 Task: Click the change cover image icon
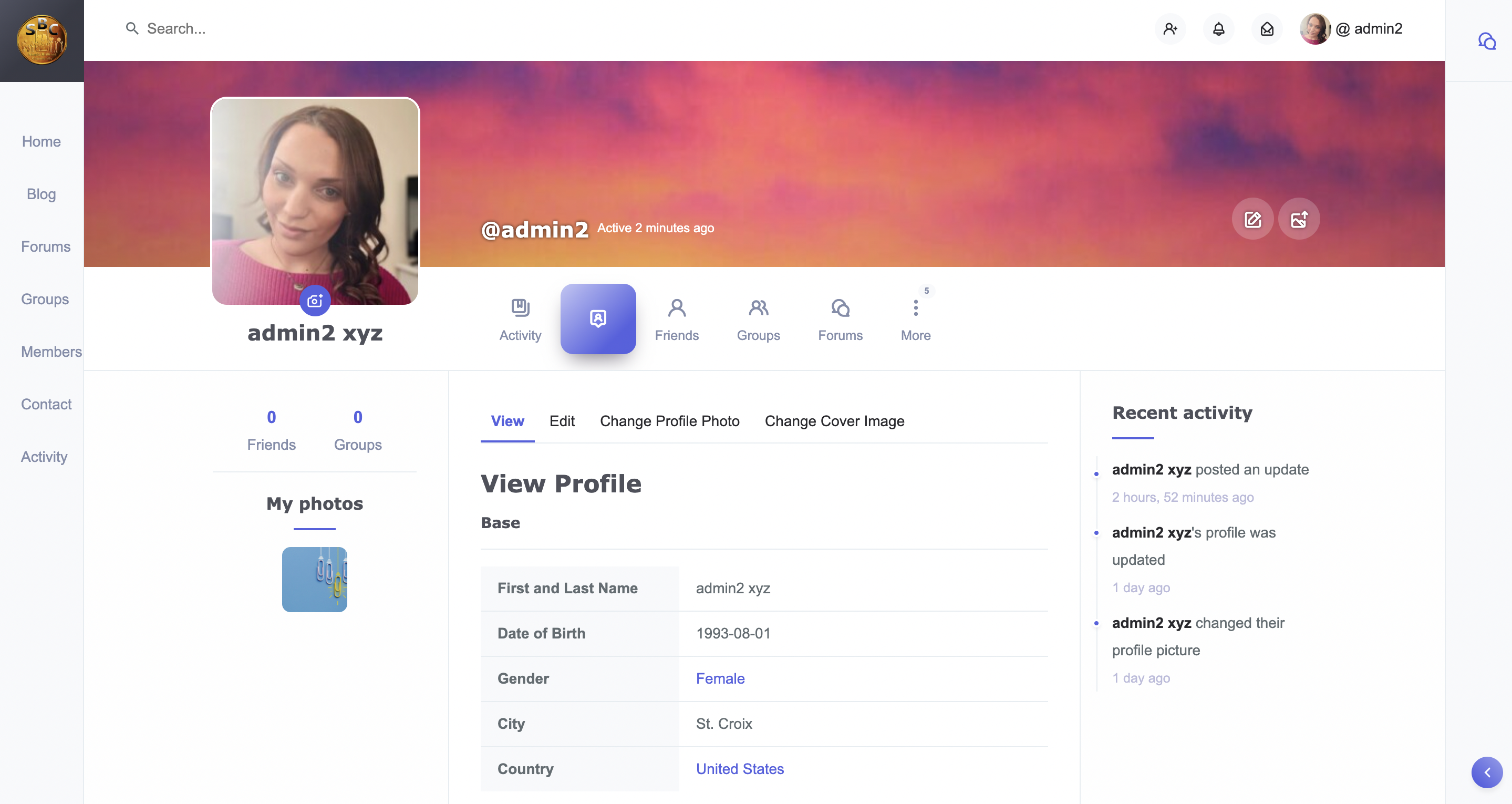click(x=1298, y=219)
